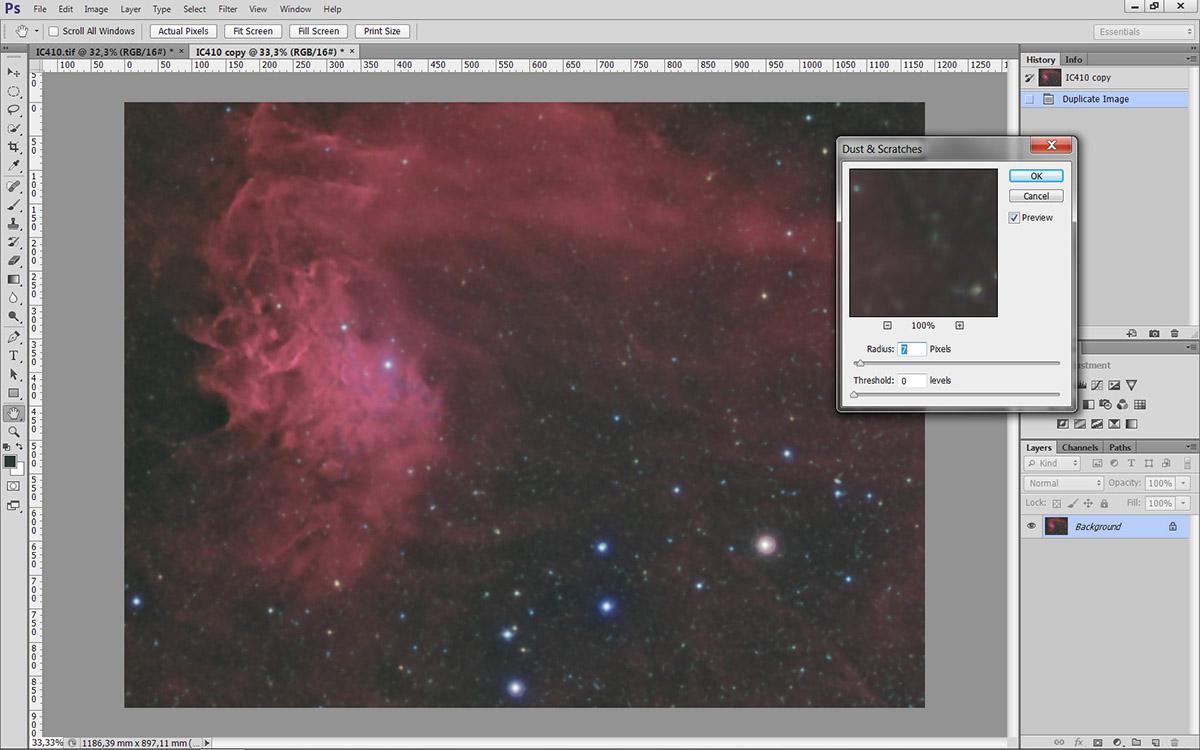Viewport: 1200px width, 750px height.
Task: Zoom in the Dust & Scratches preview
Action: tap(959, 325)
